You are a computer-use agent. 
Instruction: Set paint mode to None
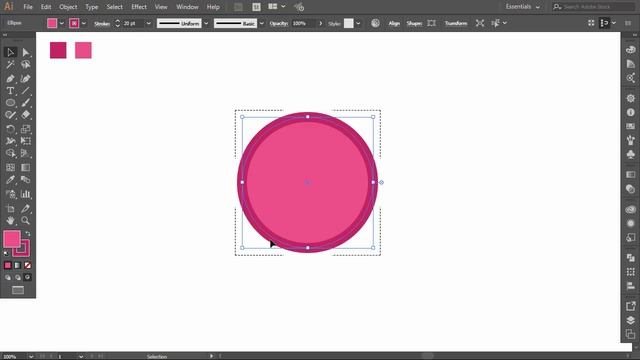(27, 265)
